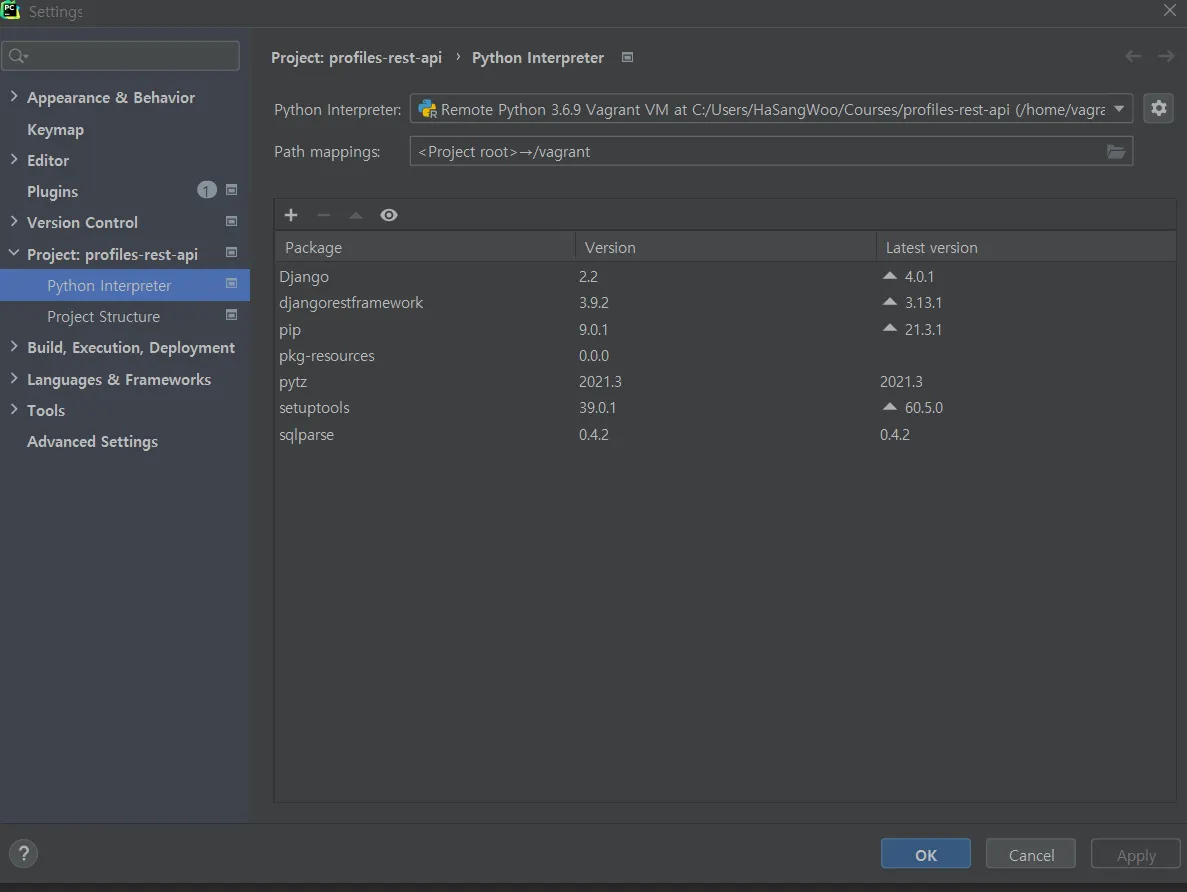The width and height of the screenshot is (1187, 892).
Task: Click the Path mappings field
Action: [x=771, y=151]
